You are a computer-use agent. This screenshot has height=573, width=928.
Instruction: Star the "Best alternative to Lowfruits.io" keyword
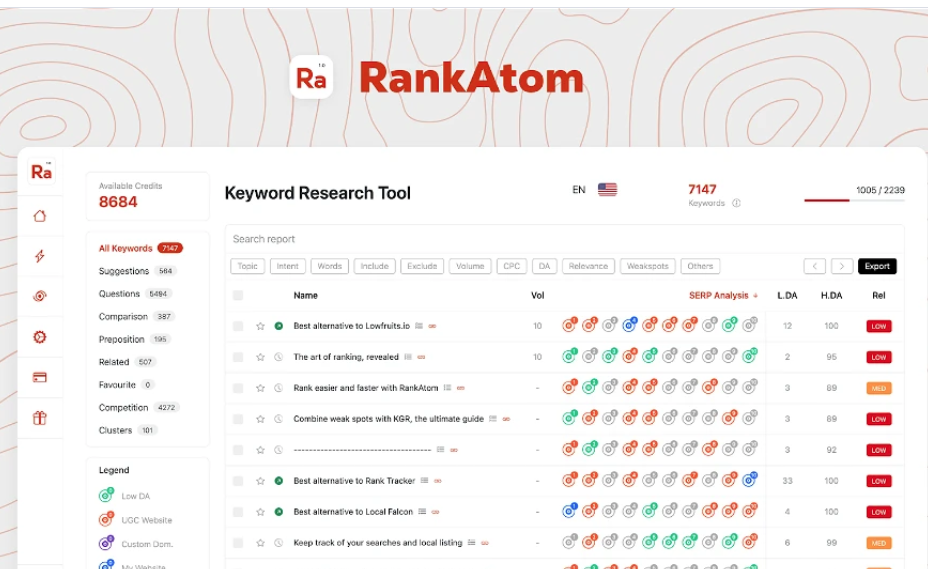point(260,326)
